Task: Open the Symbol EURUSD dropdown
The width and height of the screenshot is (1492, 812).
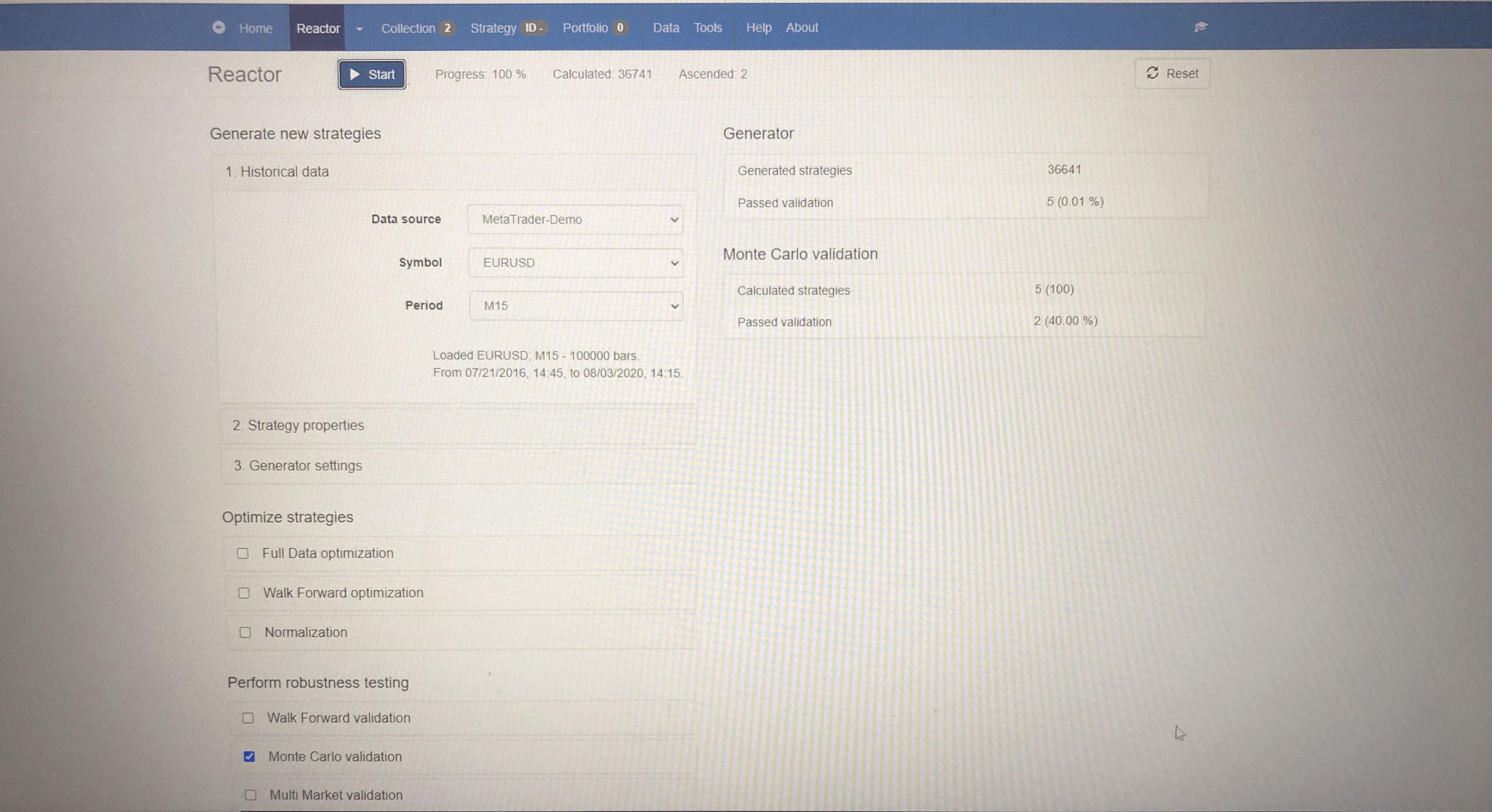Action: pos(576,263)
